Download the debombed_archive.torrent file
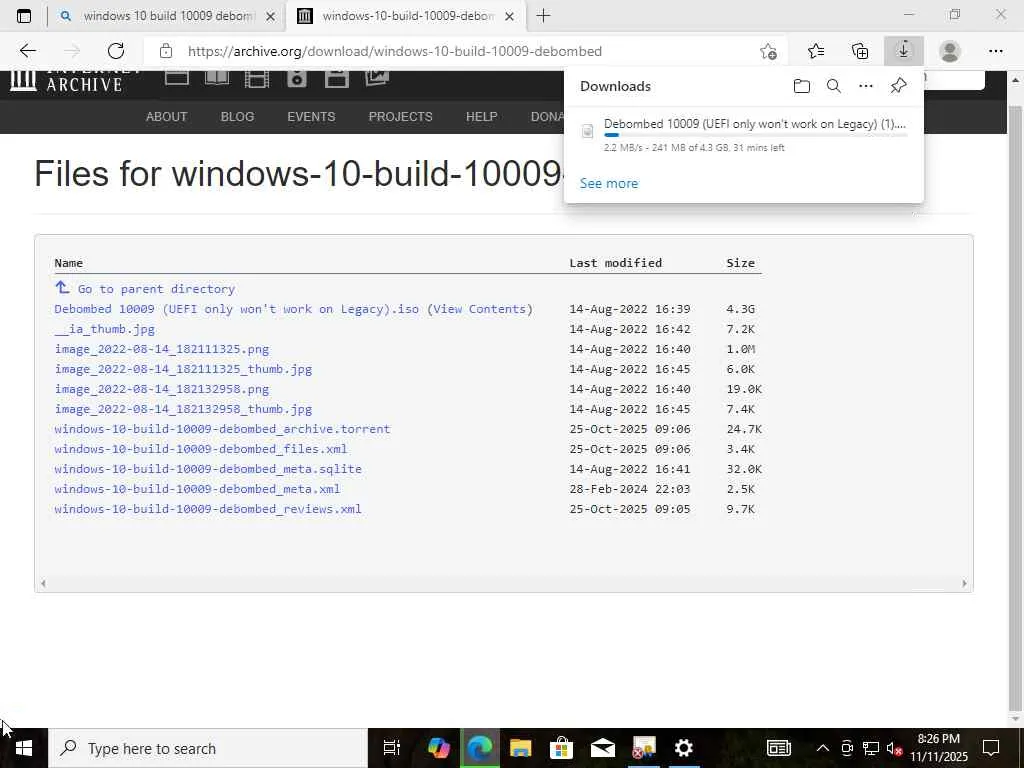This screenshot has width=1024, height=768. coord(222,429)
